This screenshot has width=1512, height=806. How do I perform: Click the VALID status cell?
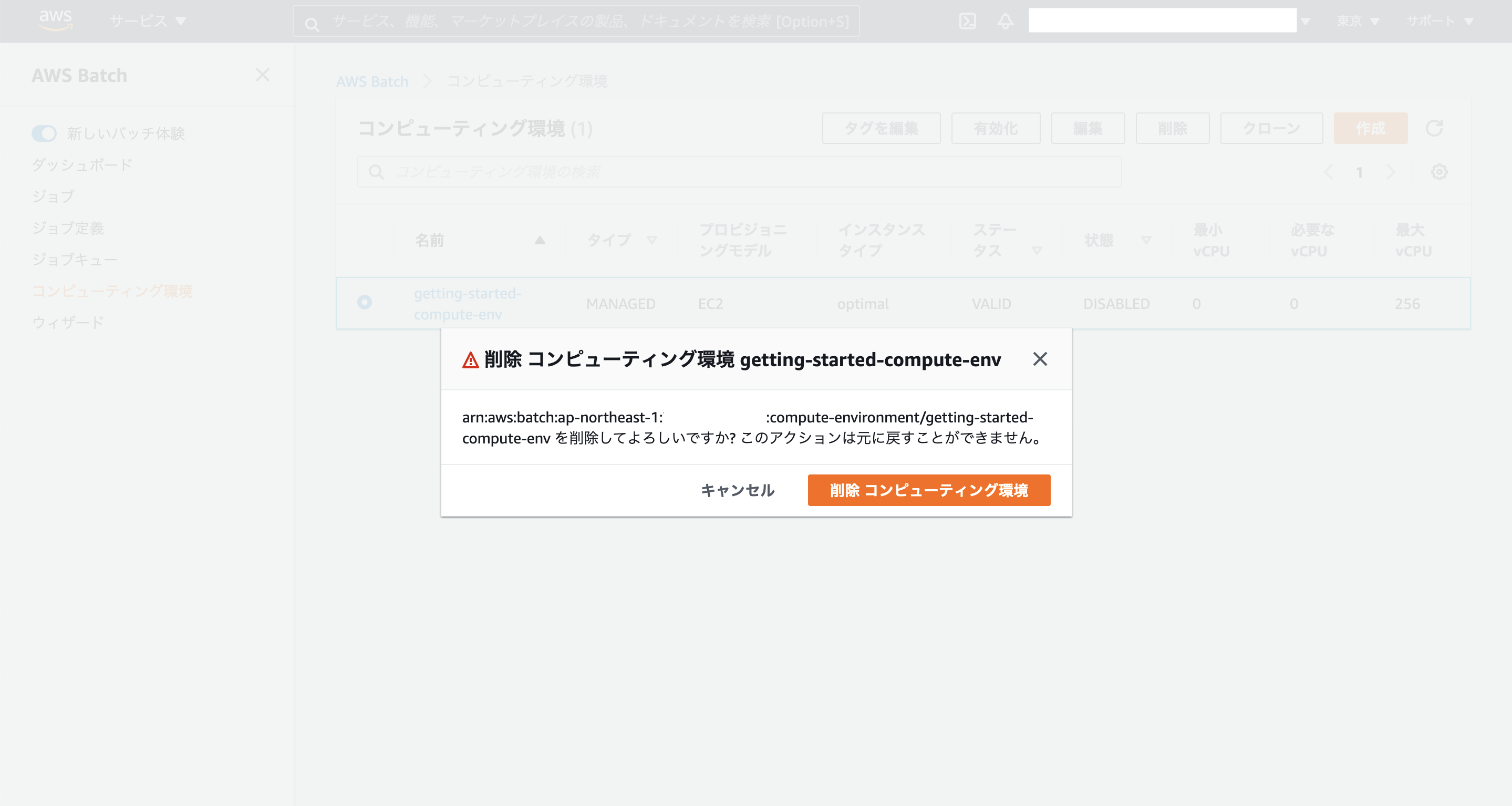coord(991,304)
